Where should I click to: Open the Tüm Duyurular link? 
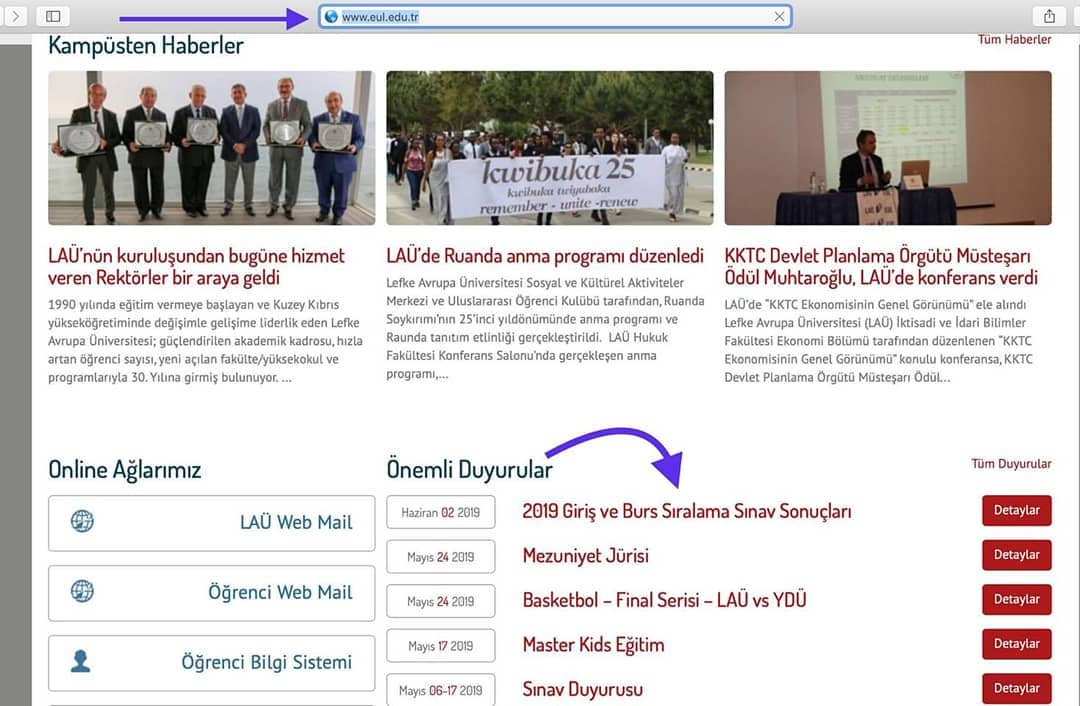(1011, 464)
